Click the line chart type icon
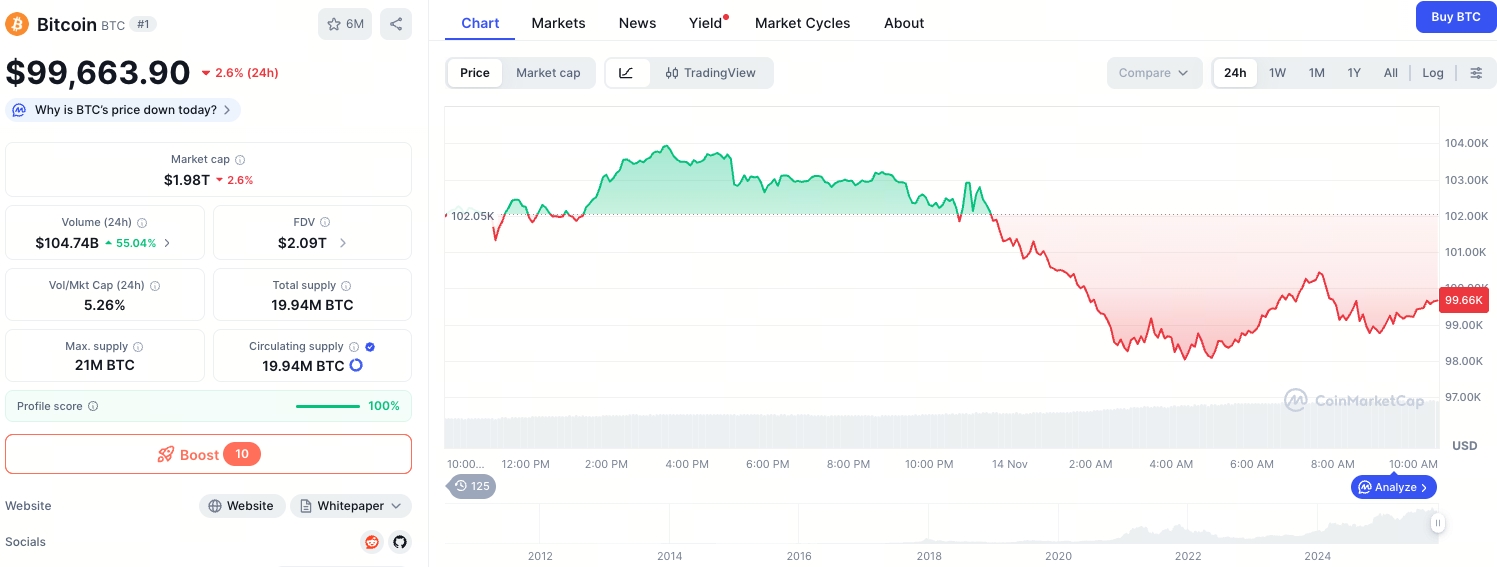The height and width of the screenshot is (567, 1497). [627, 73]
